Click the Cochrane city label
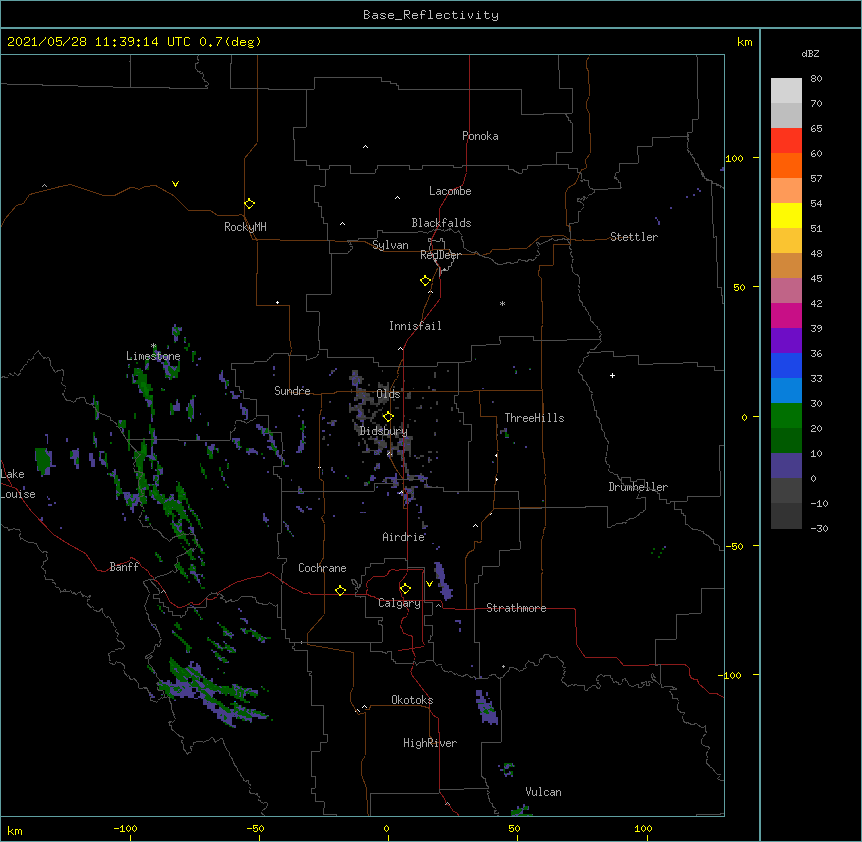Viewport: 862px width, 842px height. 322,568
